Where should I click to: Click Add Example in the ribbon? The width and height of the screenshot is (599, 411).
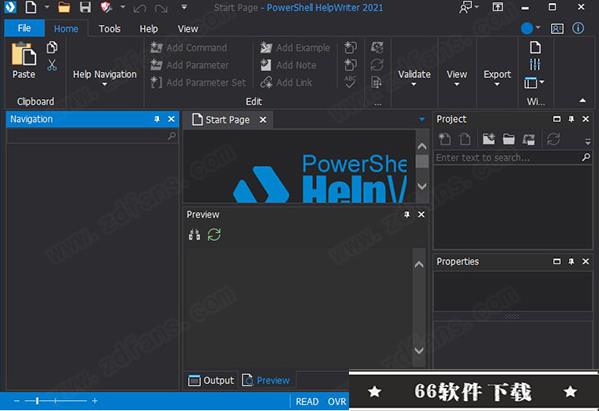pyautogui.click(x=295, y=48)
